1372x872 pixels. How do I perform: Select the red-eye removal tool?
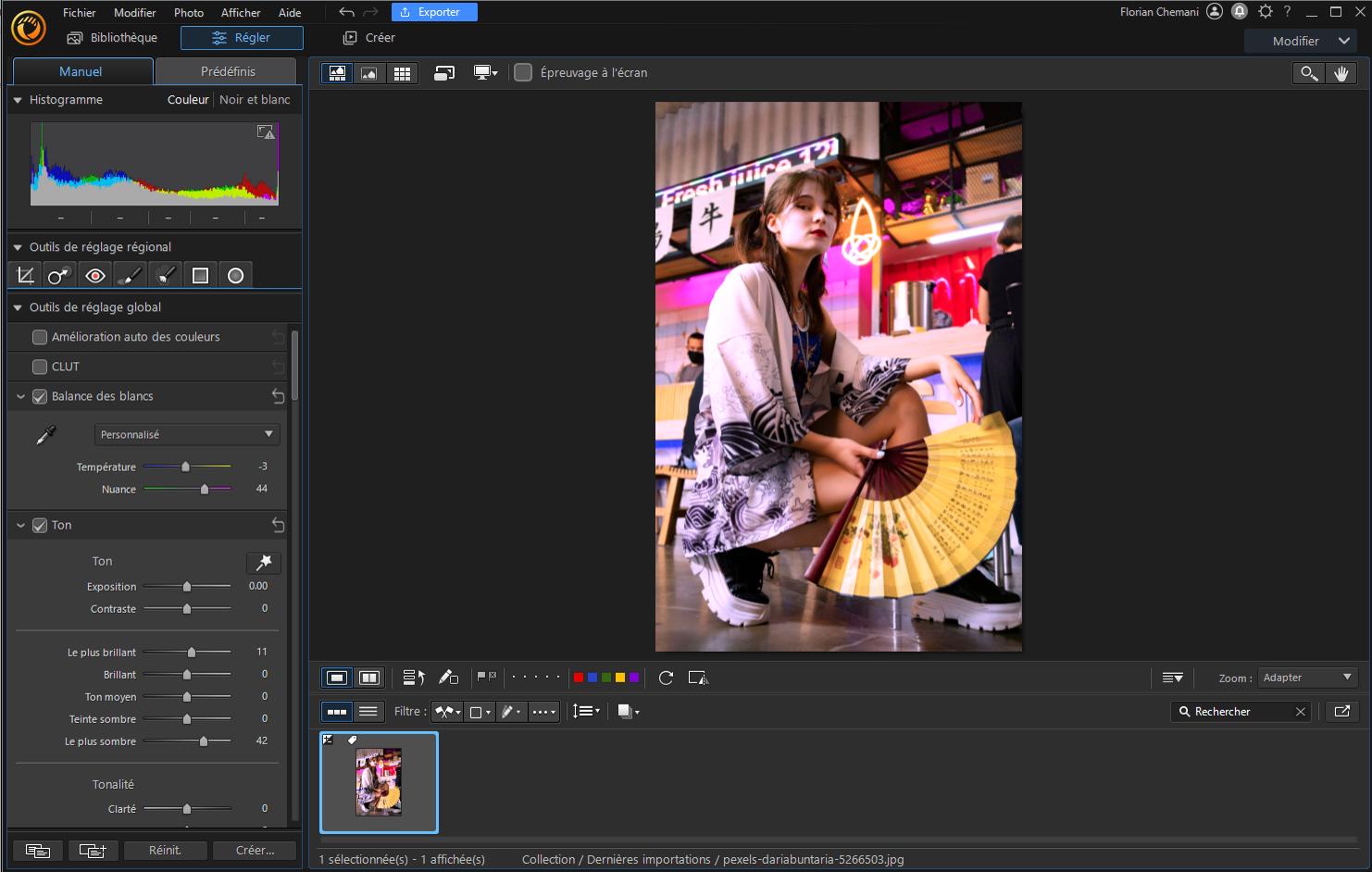(94, 274)
